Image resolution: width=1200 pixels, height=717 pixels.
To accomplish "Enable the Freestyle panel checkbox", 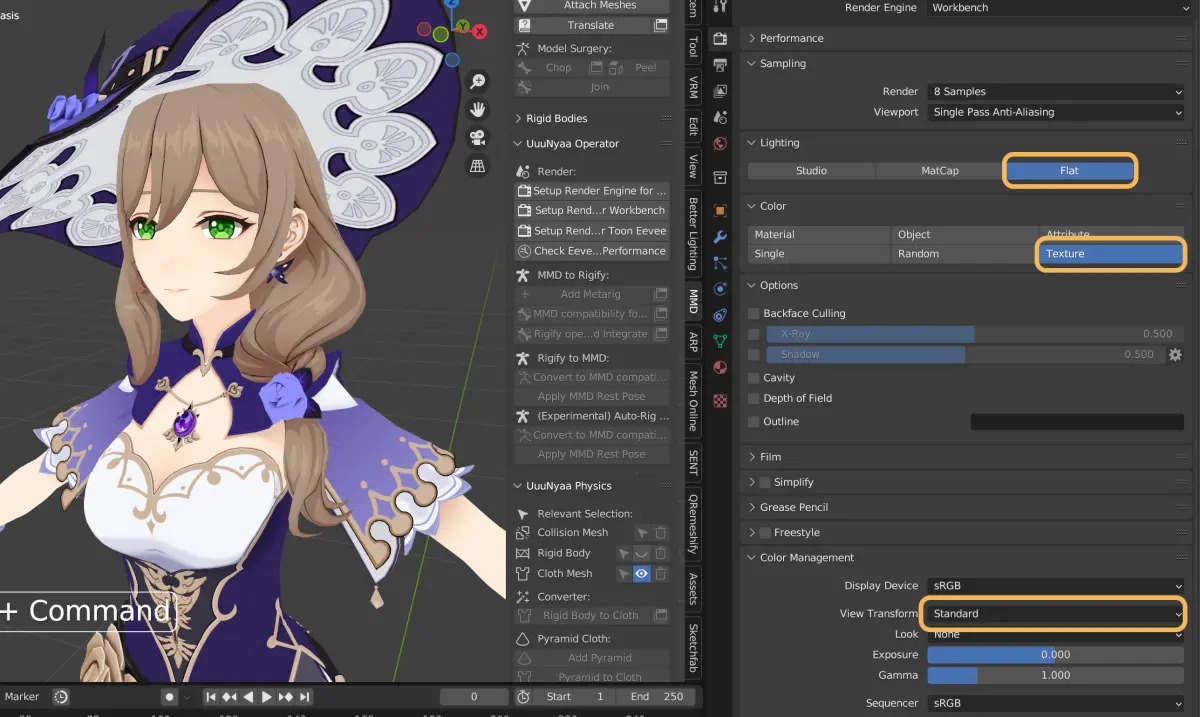I will pos(765,533).
